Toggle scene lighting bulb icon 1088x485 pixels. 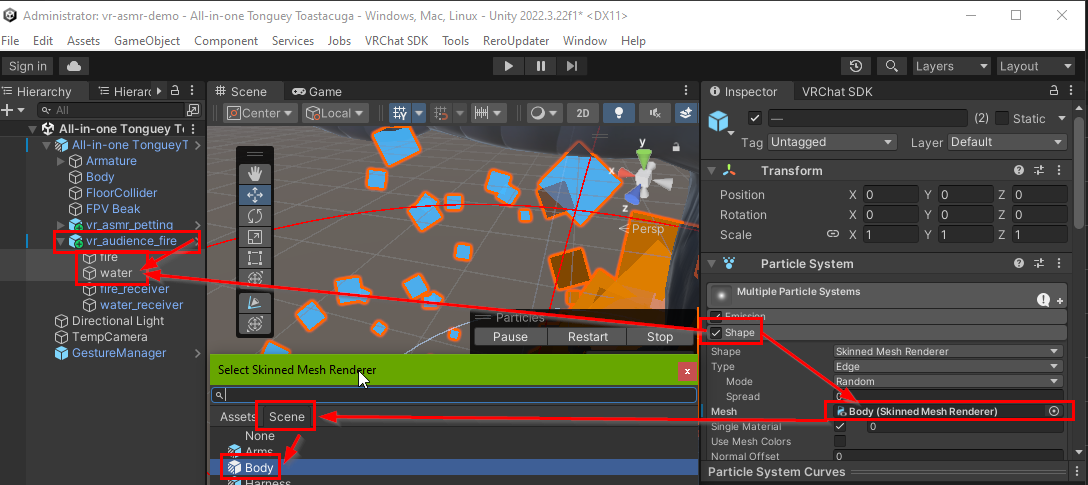coord(619,112)
